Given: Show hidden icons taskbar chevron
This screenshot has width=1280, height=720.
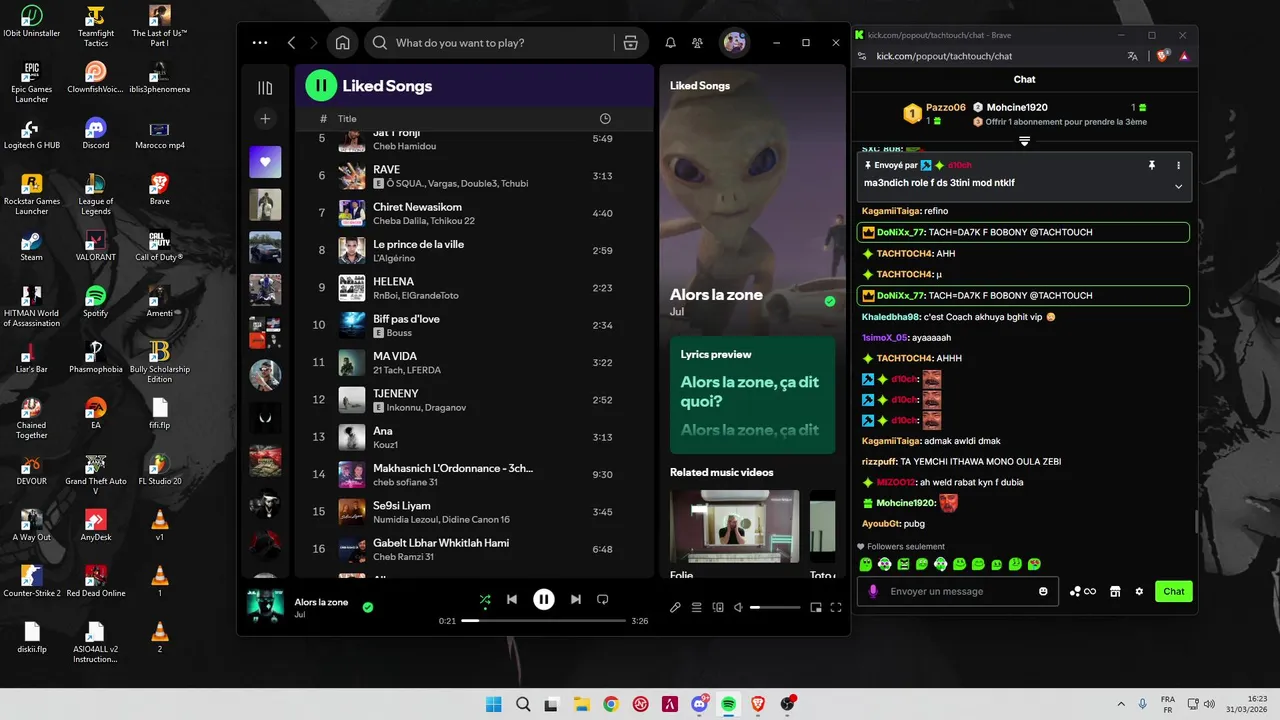Looking at the screenshot, I should (x=1119, y=704).
